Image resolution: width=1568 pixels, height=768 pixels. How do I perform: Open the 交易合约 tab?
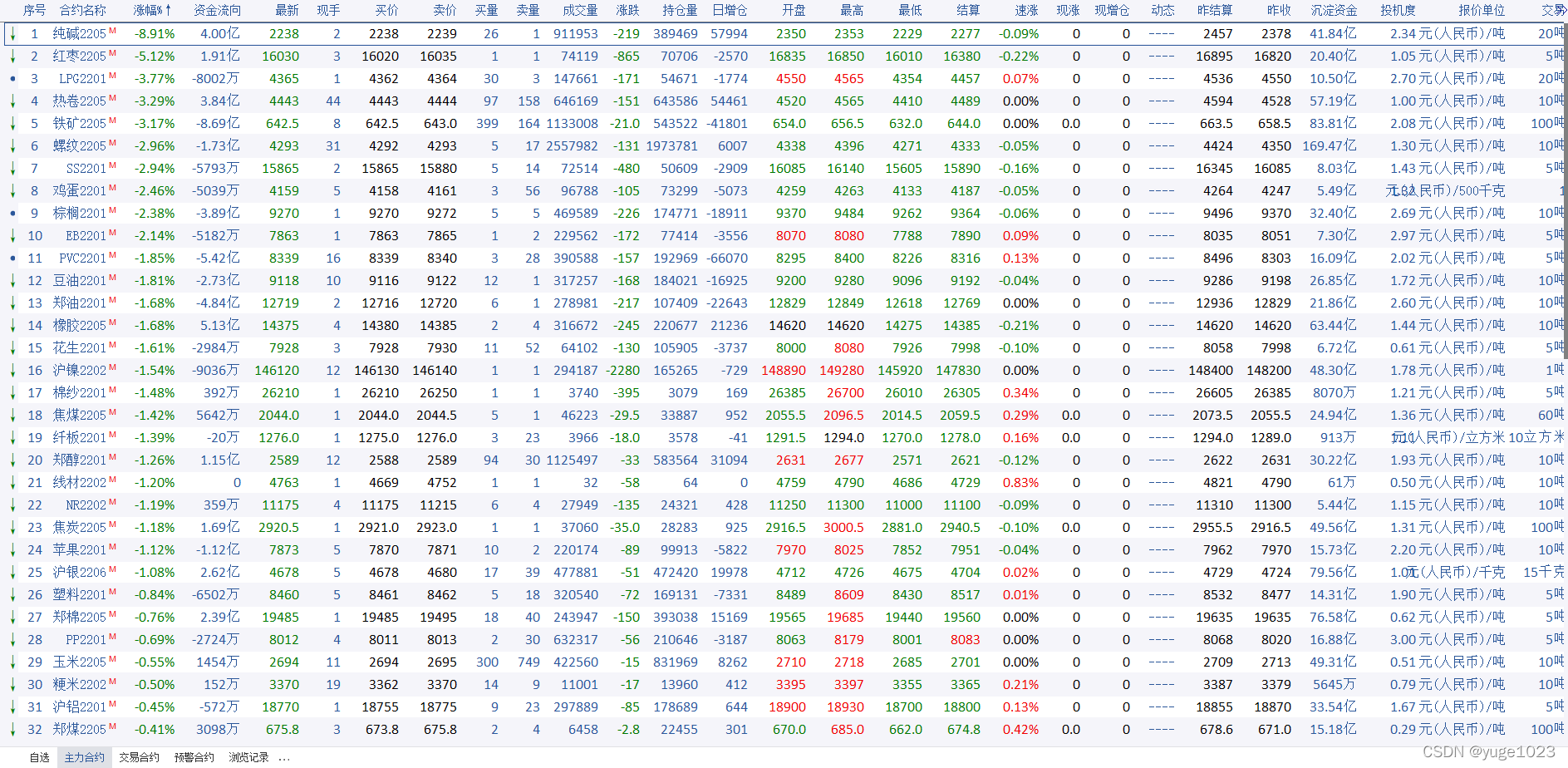(x=139, y=757)
